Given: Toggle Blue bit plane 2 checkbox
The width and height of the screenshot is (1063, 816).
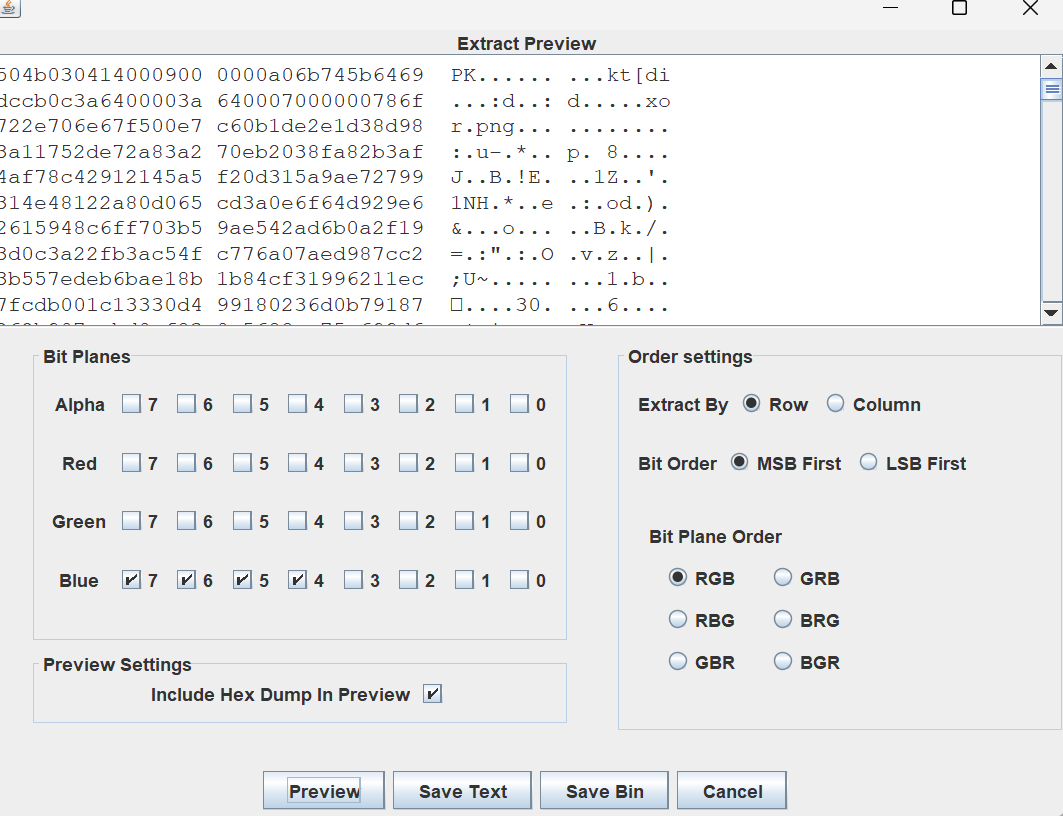Looking at the screenshot, I should (x=408, y=579).
